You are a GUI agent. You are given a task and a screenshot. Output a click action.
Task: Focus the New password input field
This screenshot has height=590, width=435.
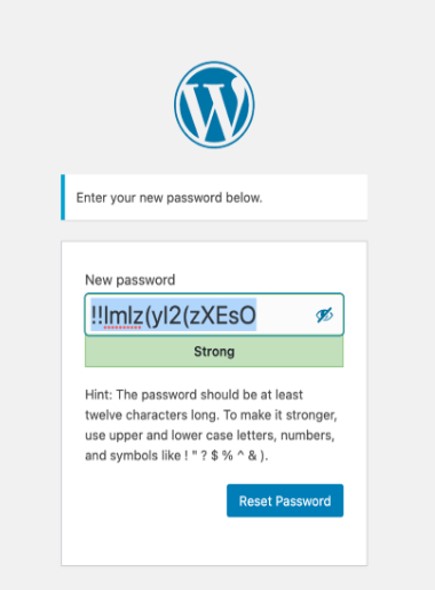pos(214,315)
